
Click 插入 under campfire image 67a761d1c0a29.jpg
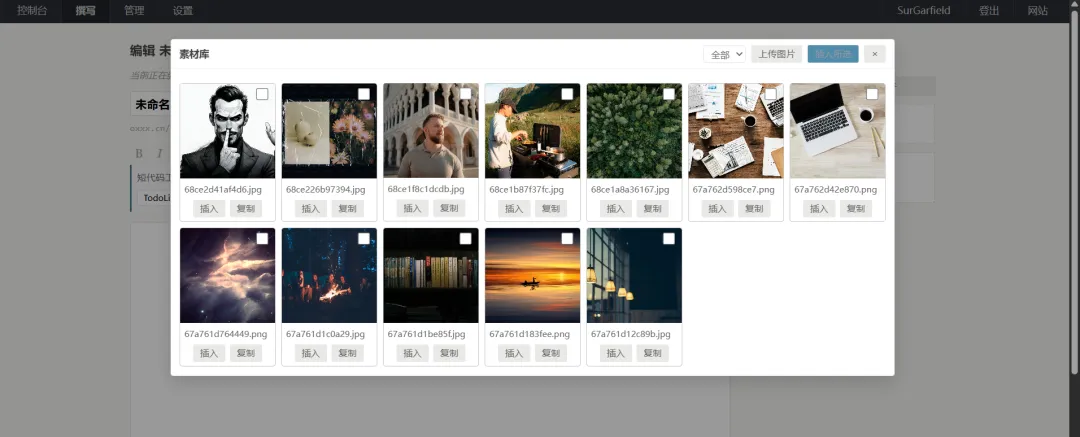(310, 353)
